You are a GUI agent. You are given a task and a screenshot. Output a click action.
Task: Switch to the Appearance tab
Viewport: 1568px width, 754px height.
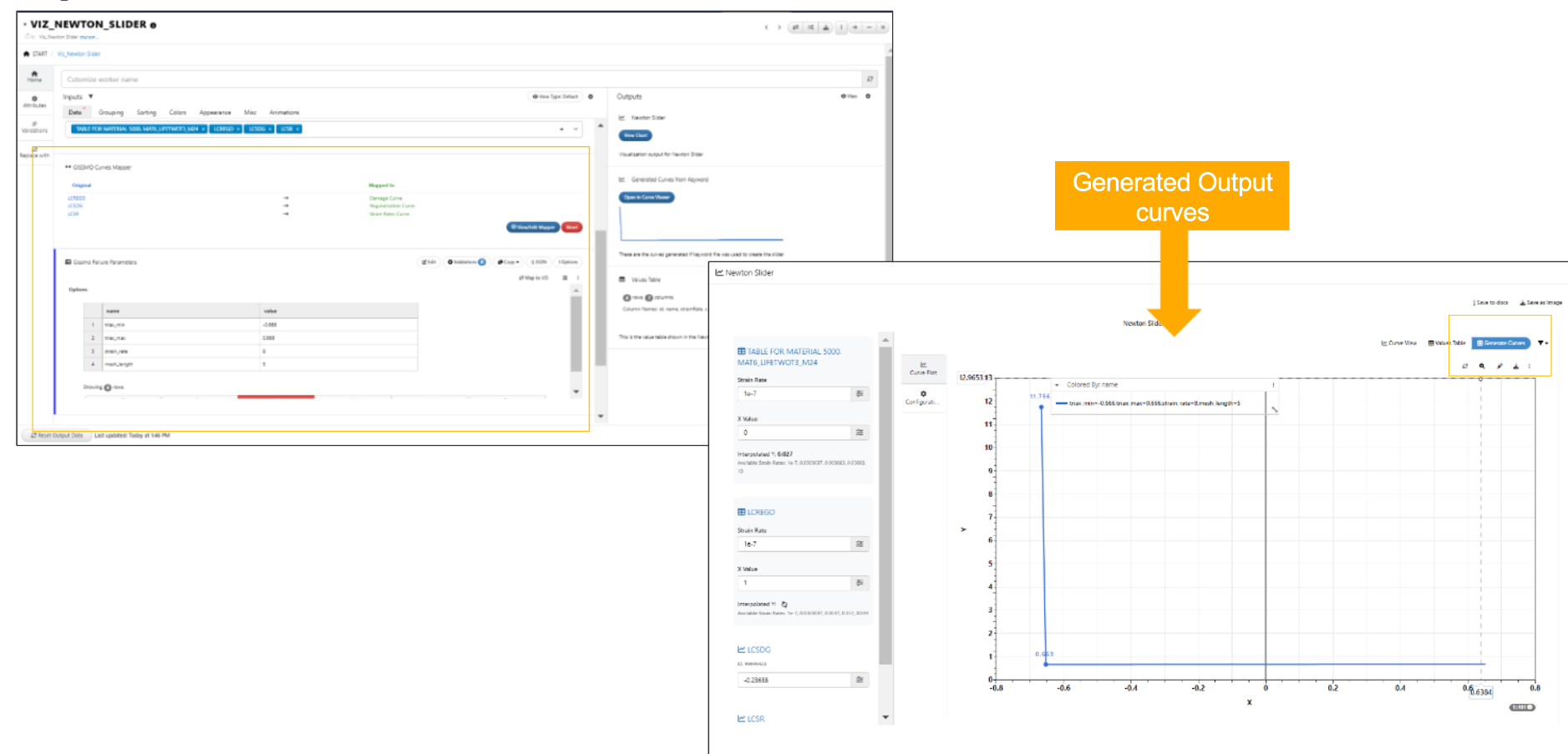215,112
